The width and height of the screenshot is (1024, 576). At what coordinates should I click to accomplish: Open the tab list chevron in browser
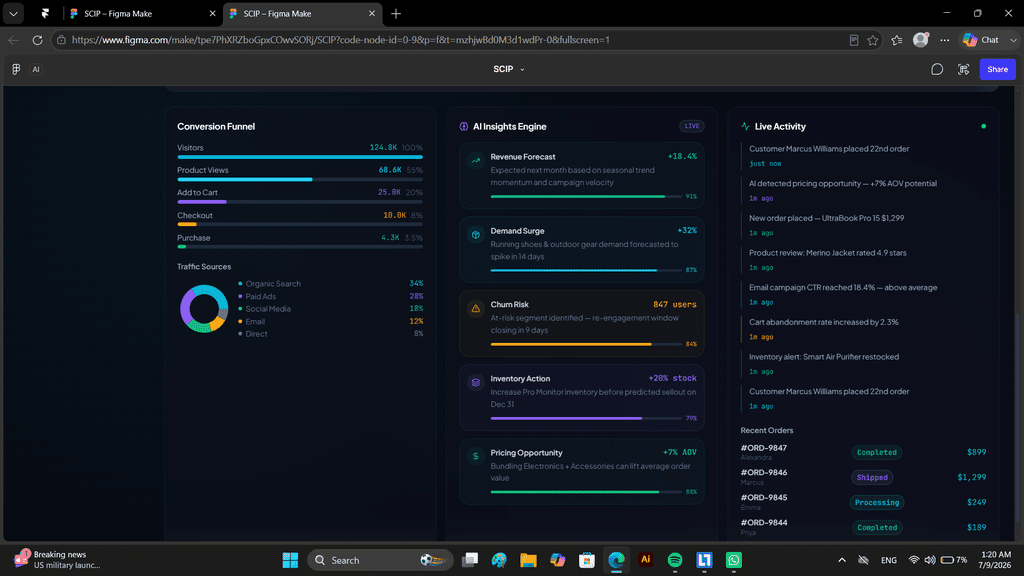(x=13, y=13)
